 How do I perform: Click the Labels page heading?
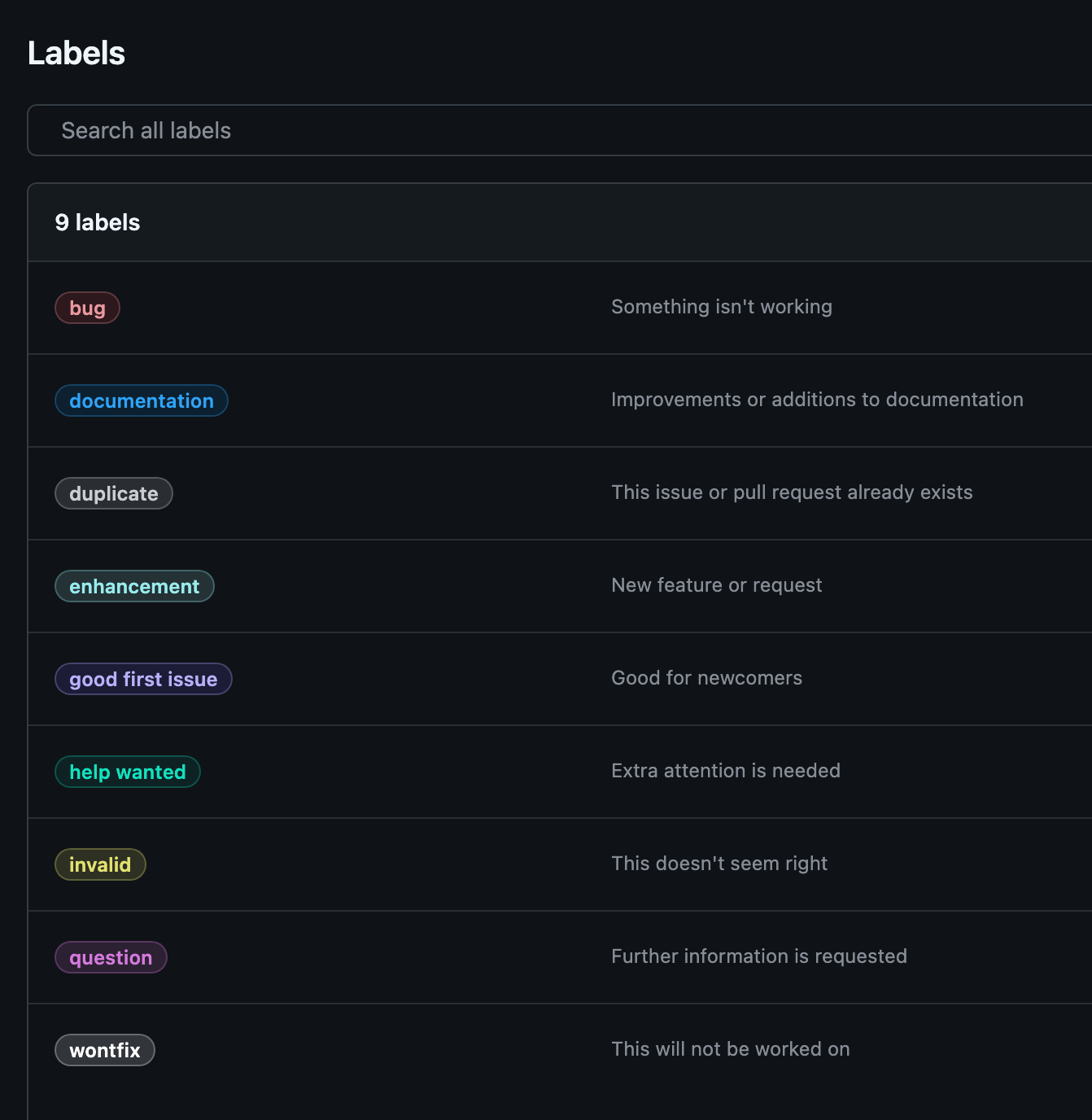click(76, 53)
